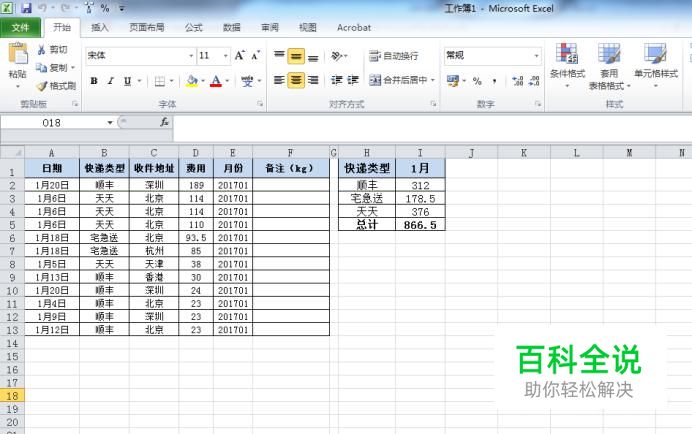Click accounting number format icon
This screenshot has height=434, width=692.
click(x=452, y=81)
